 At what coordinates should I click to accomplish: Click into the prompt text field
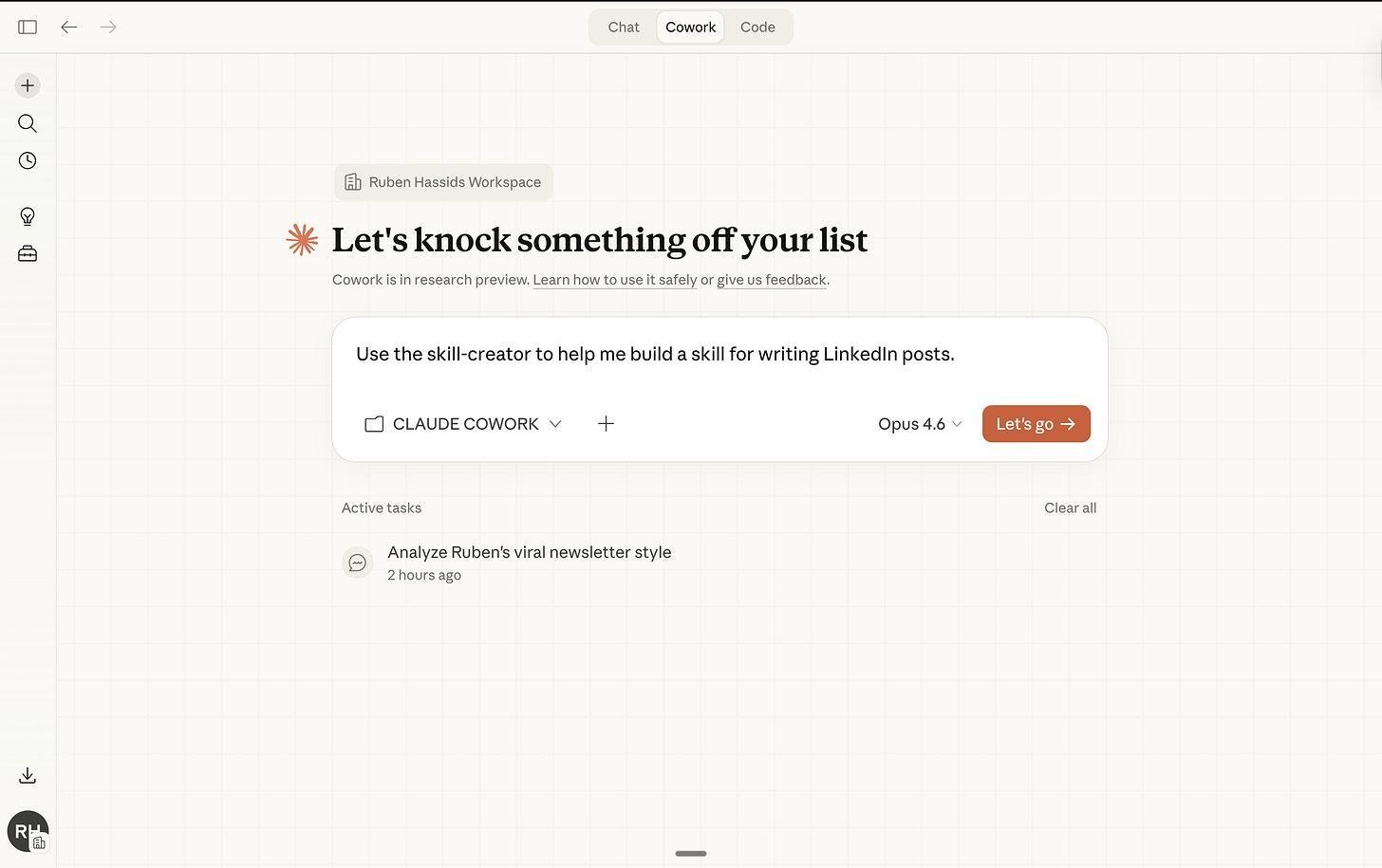tap(719, 355)
